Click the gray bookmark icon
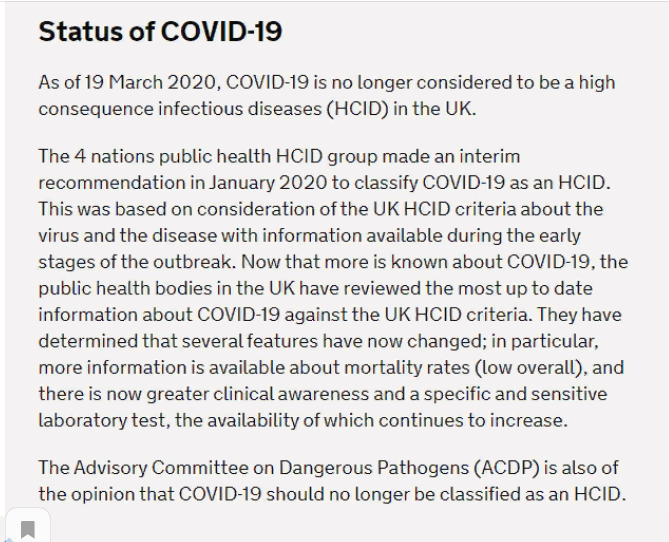Viewport: 669px width, 542px height. pos(28,529)
